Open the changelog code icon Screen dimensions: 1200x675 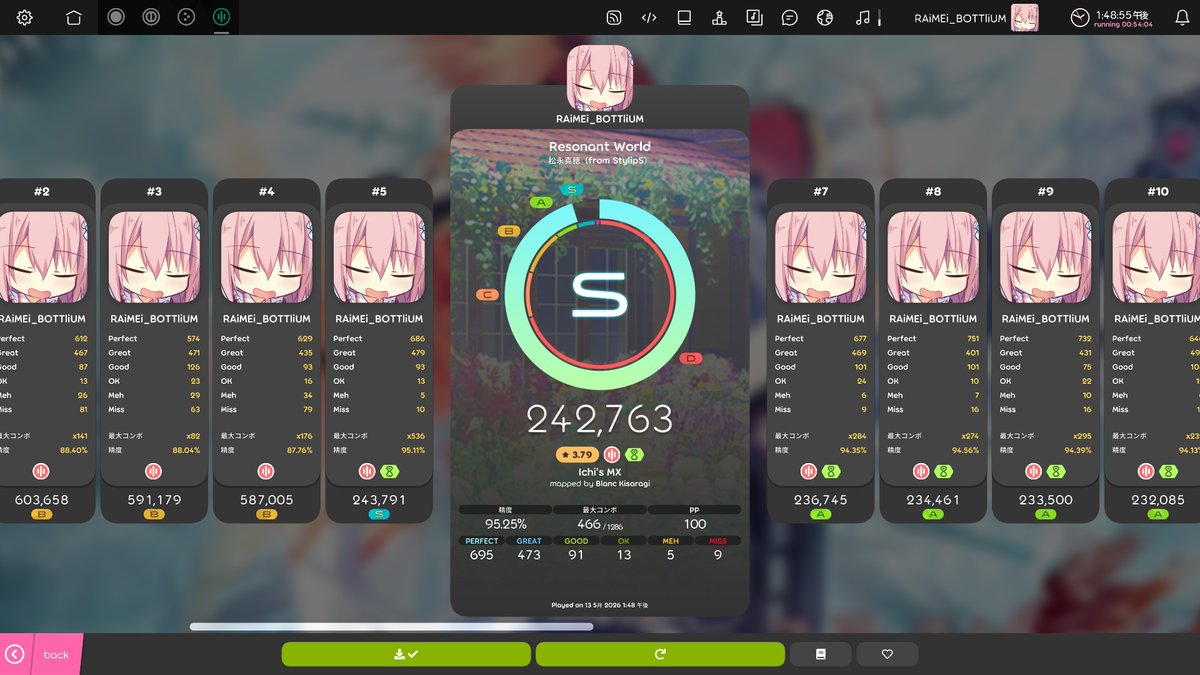649,17
